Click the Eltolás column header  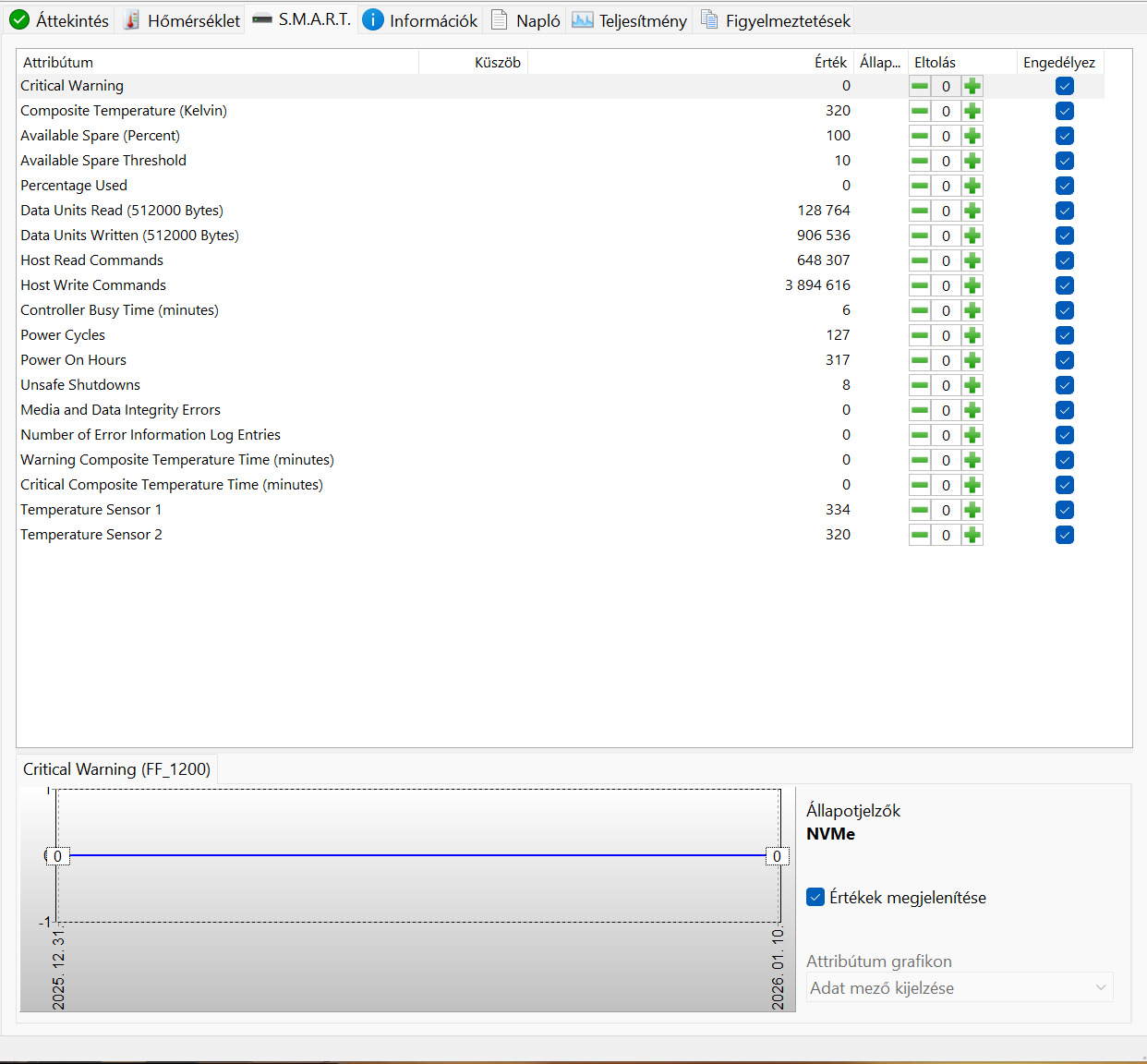tap(962, 62)
